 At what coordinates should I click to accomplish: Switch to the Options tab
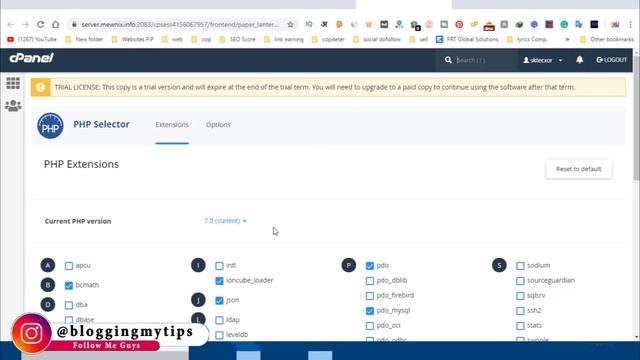click(218, 124)
